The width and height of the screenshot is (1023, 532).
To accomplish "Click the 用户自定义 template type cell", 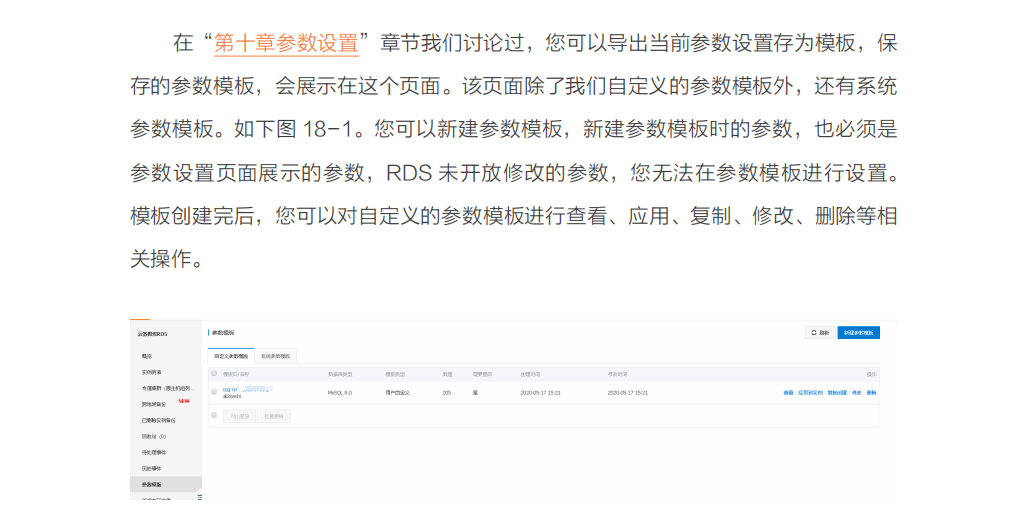I will coord(398,393).
